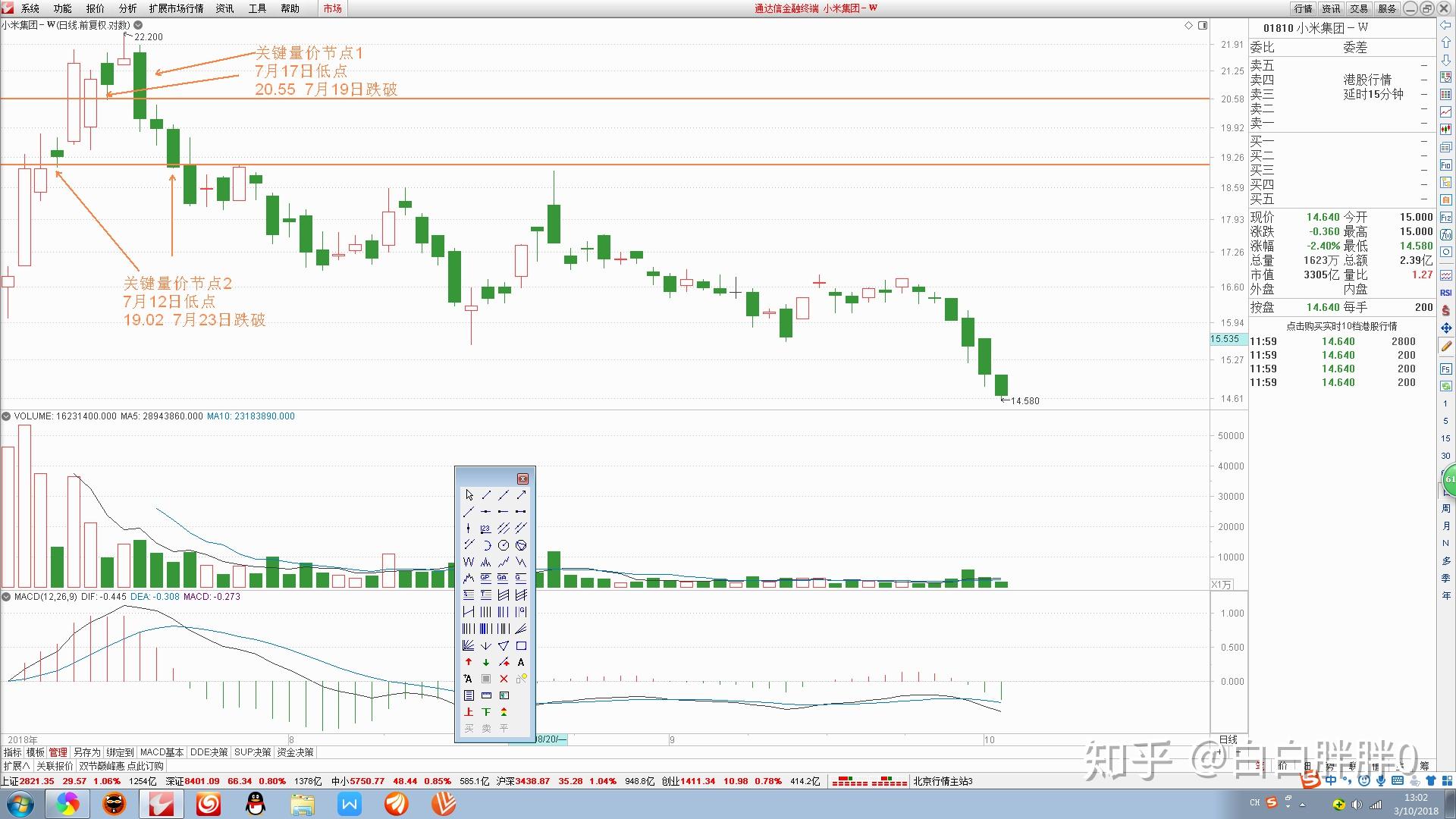Screen dimensions: 1456x819
Task: Open the 日线 period selector
Action: [x=1228, y=740]
